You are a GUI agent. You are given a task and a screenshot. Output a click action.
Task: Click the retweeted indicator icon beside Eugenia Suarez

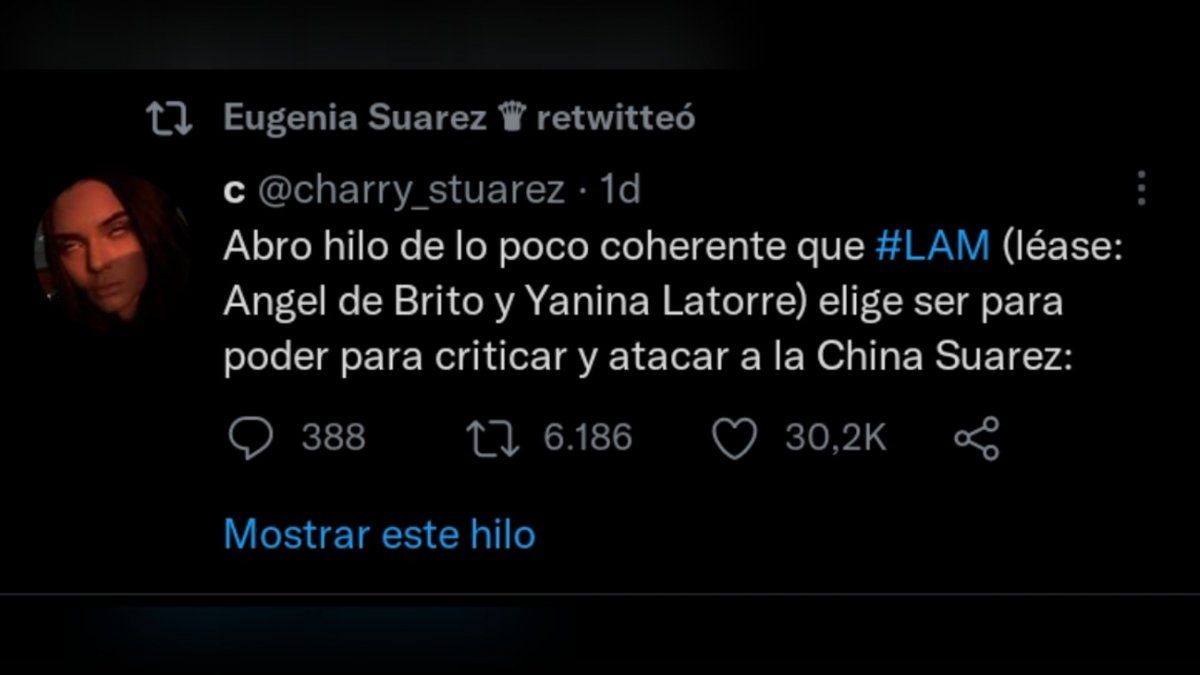tap(170, 120)
